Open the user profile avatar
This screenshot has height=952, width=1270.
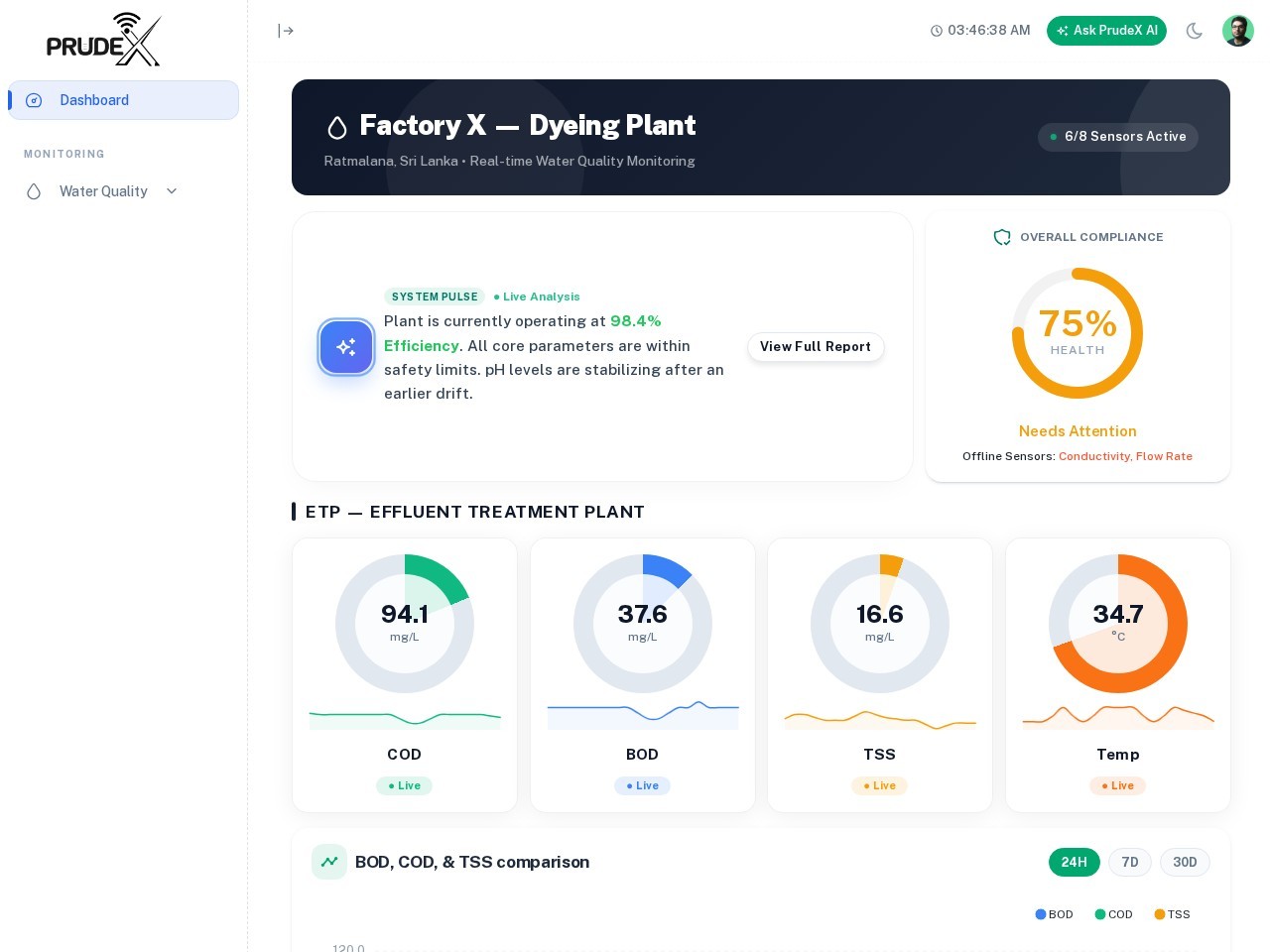[x=1237, y=31]
